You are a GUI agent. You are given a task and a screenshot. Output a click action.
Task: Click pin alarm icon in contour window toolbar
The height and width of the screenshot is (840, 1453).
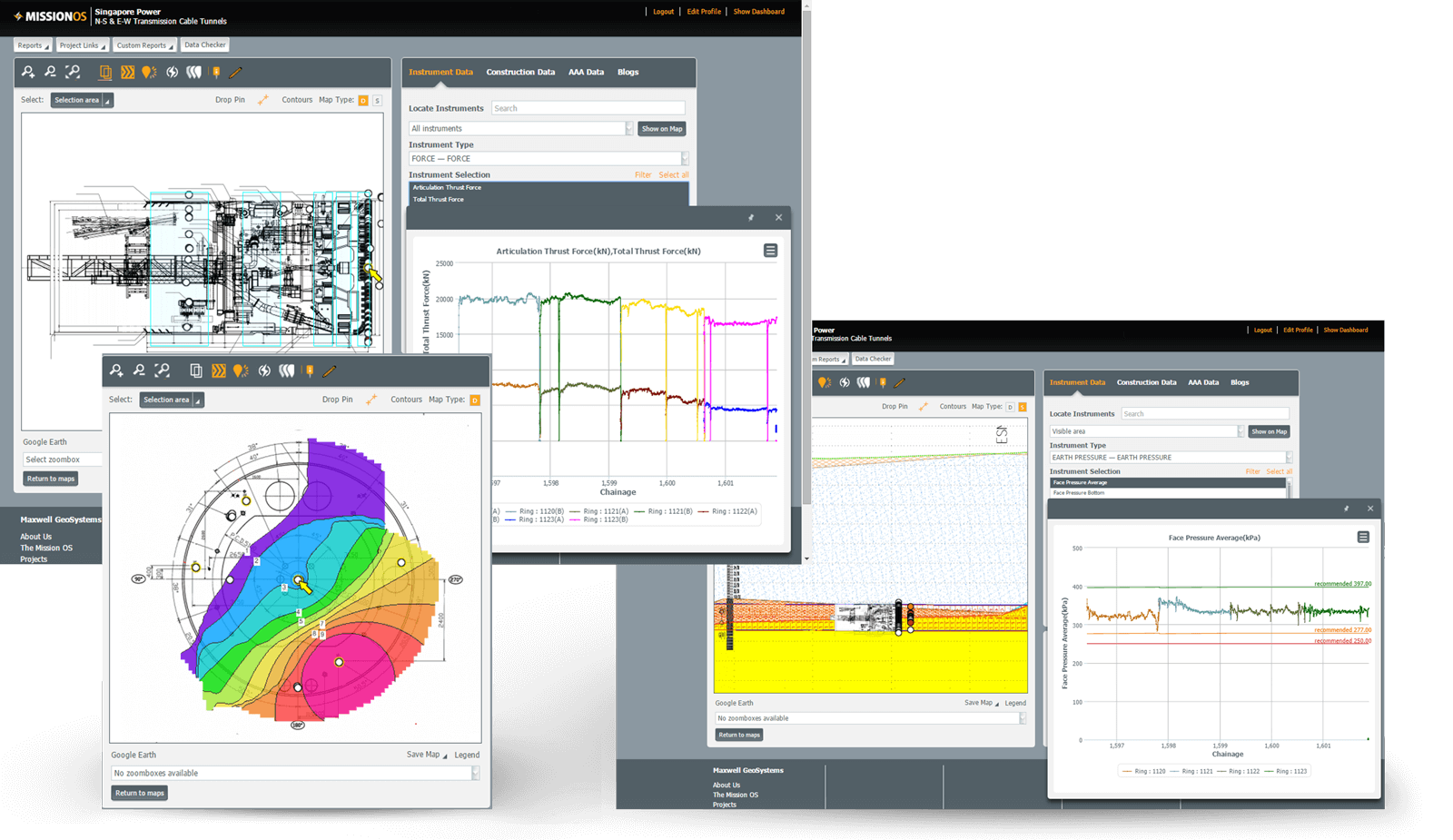(x=241, y=371)
